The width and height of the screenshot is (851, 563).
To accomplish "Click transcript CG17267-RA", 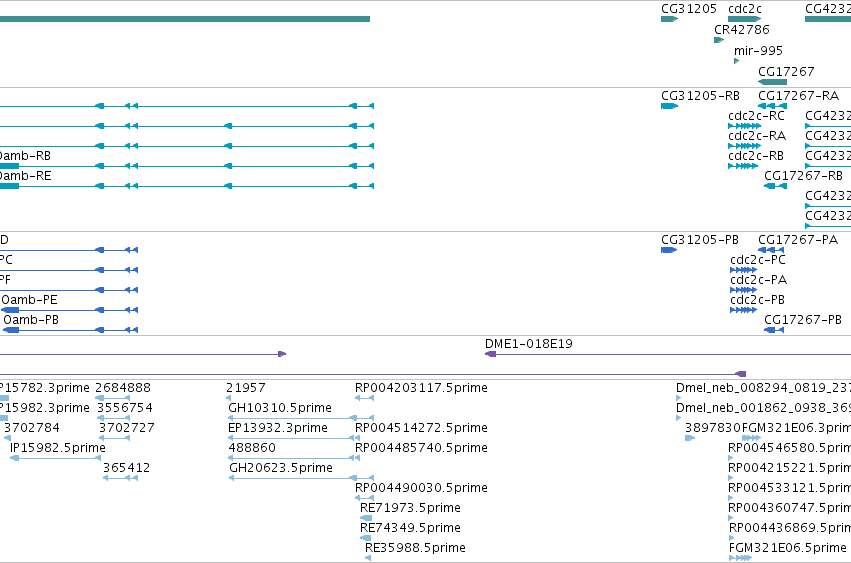I will pos(772,106).
